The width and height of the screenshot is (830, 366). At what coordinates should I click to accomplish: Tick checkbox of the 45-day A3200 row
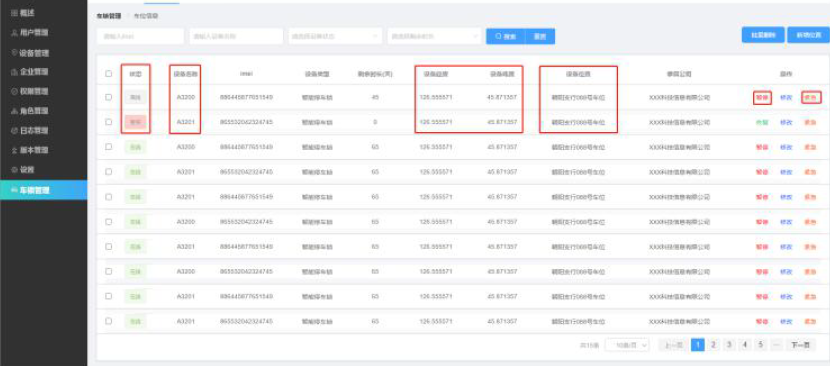(109, 97)
